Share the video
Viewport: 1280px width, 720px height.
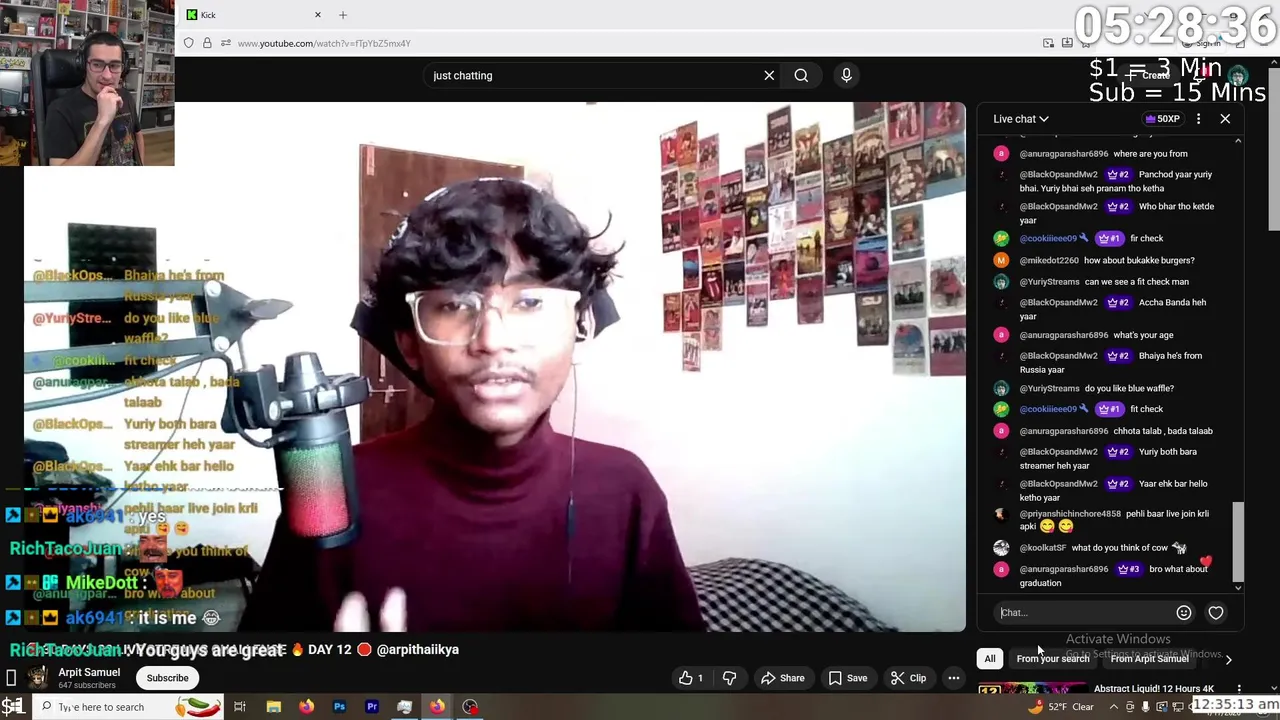(x=782, y=678)
